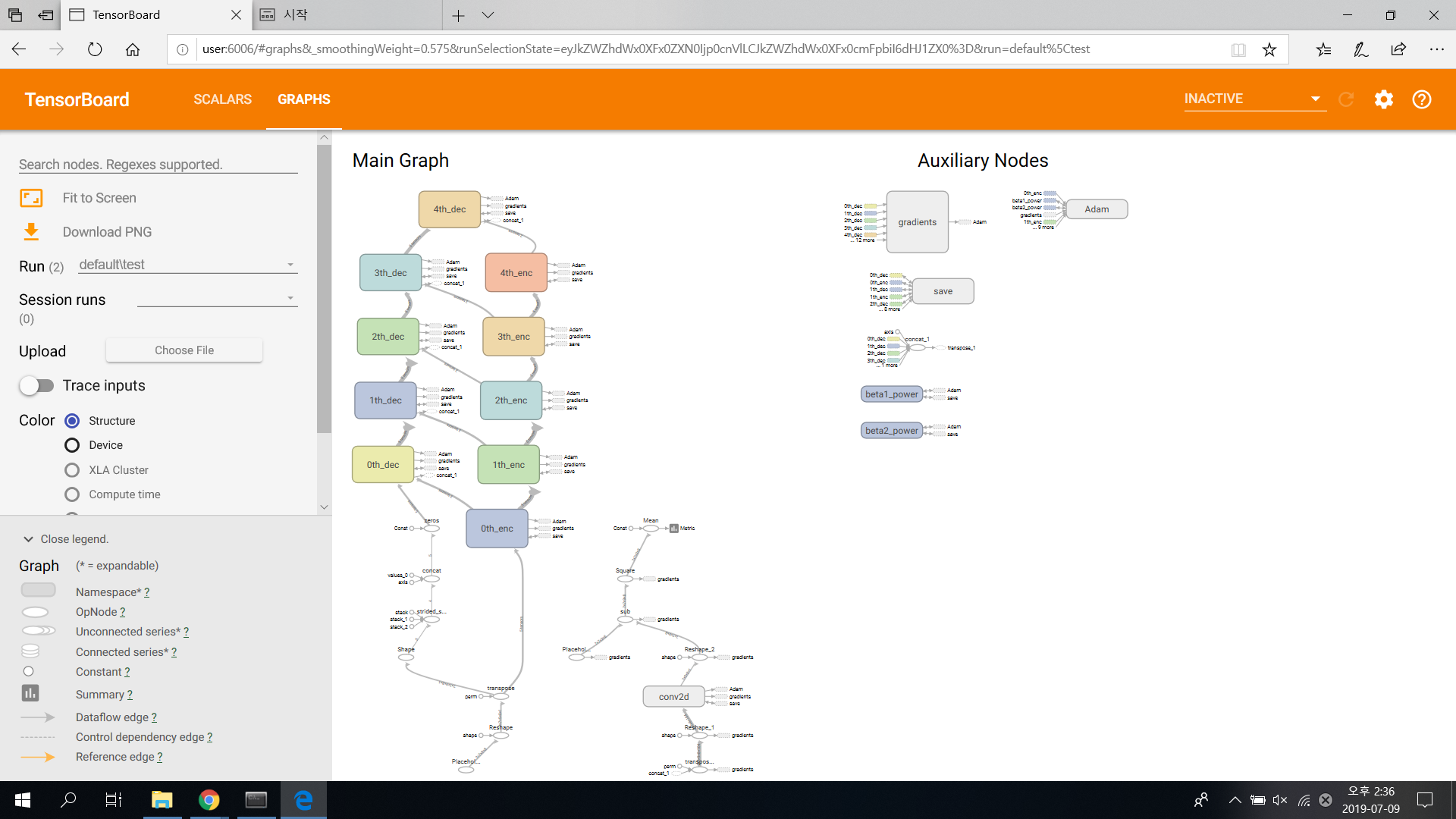Image resolution: width=1456 pixels, height=819 pixels.
Task: Open the Run default\test dropdown
Action: tap(187, 265)
